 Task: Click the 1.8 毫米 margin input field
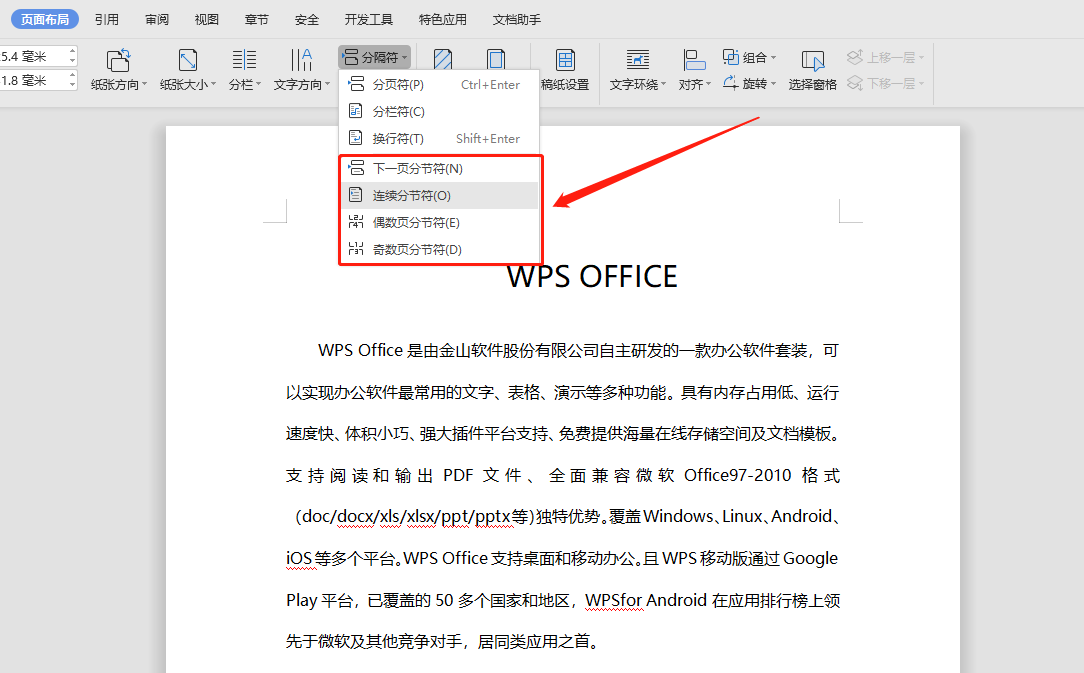(x=33, y=80)
